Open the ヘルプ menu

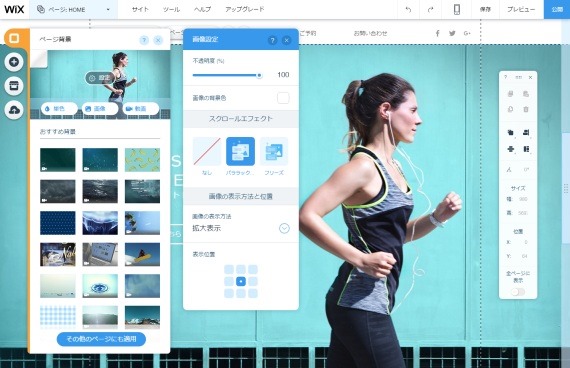(202, 9)
